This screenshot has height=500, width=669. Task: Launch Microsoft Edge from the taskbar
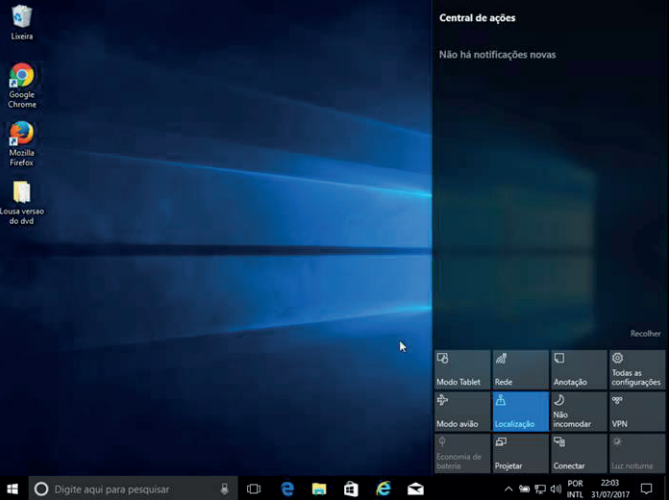(287, 489)
